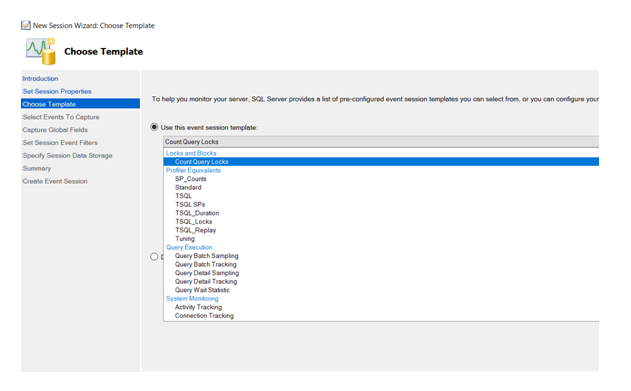Viewport: 631px width, 391px height.
Task: Pick the TSQL SPs template
Action: coord(190,204)
